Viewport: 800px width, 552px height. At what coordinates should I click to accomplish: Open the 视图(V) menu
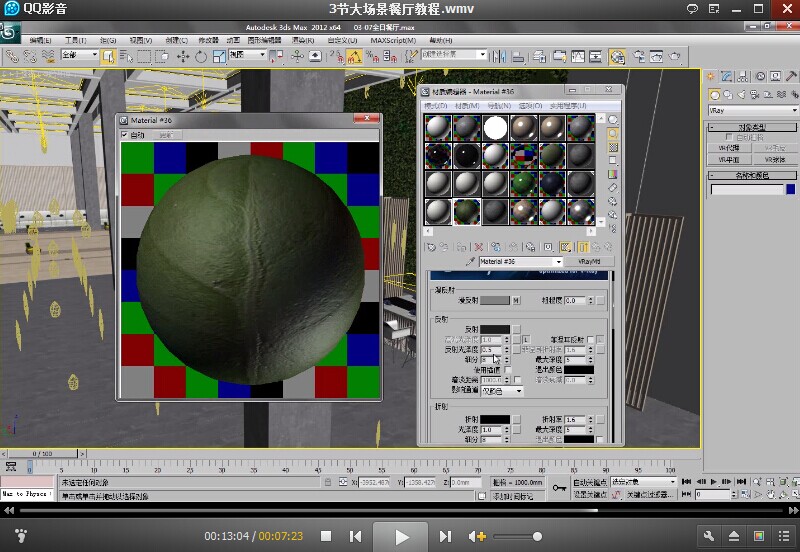(141, 40)
